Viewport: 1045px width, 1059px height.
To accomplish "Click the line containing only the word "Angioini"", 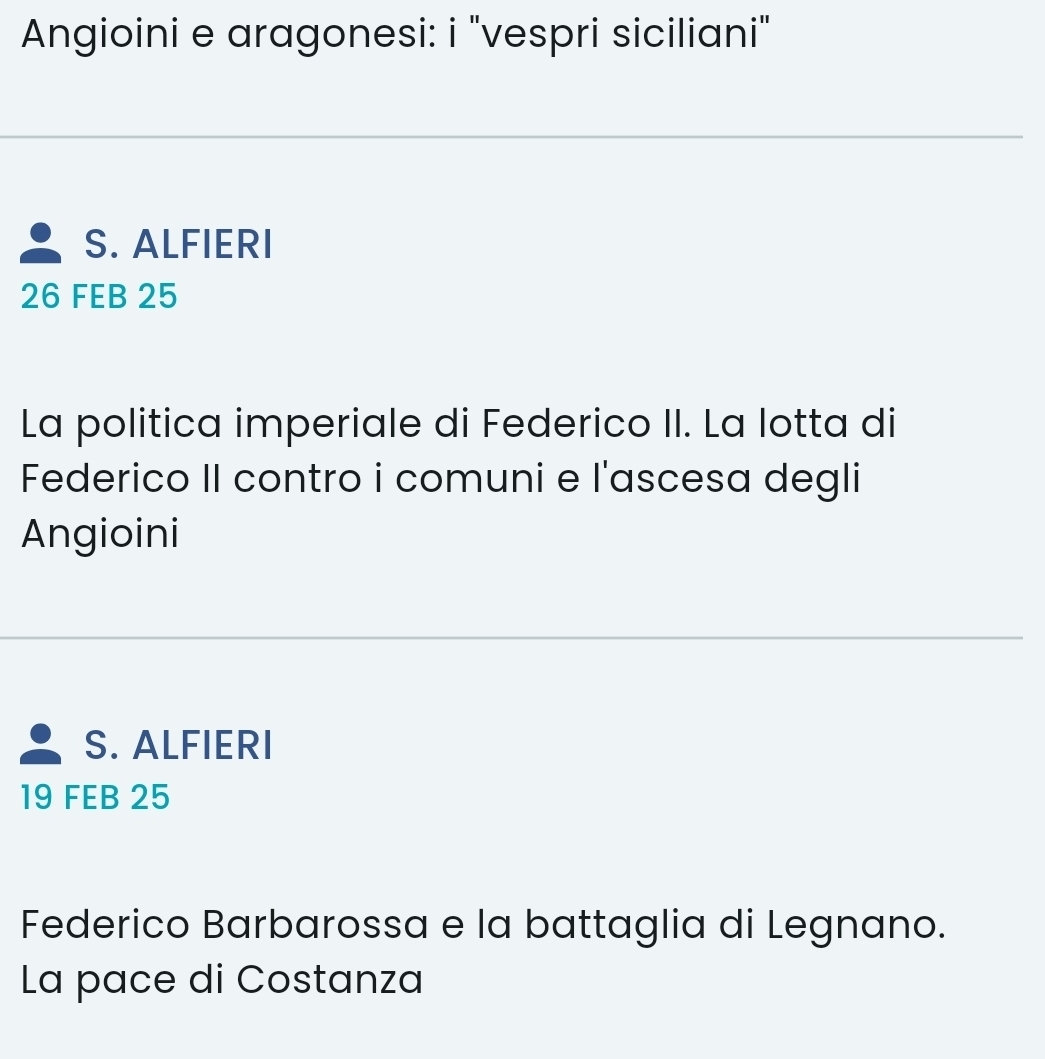I will click(x=100, y=534).
